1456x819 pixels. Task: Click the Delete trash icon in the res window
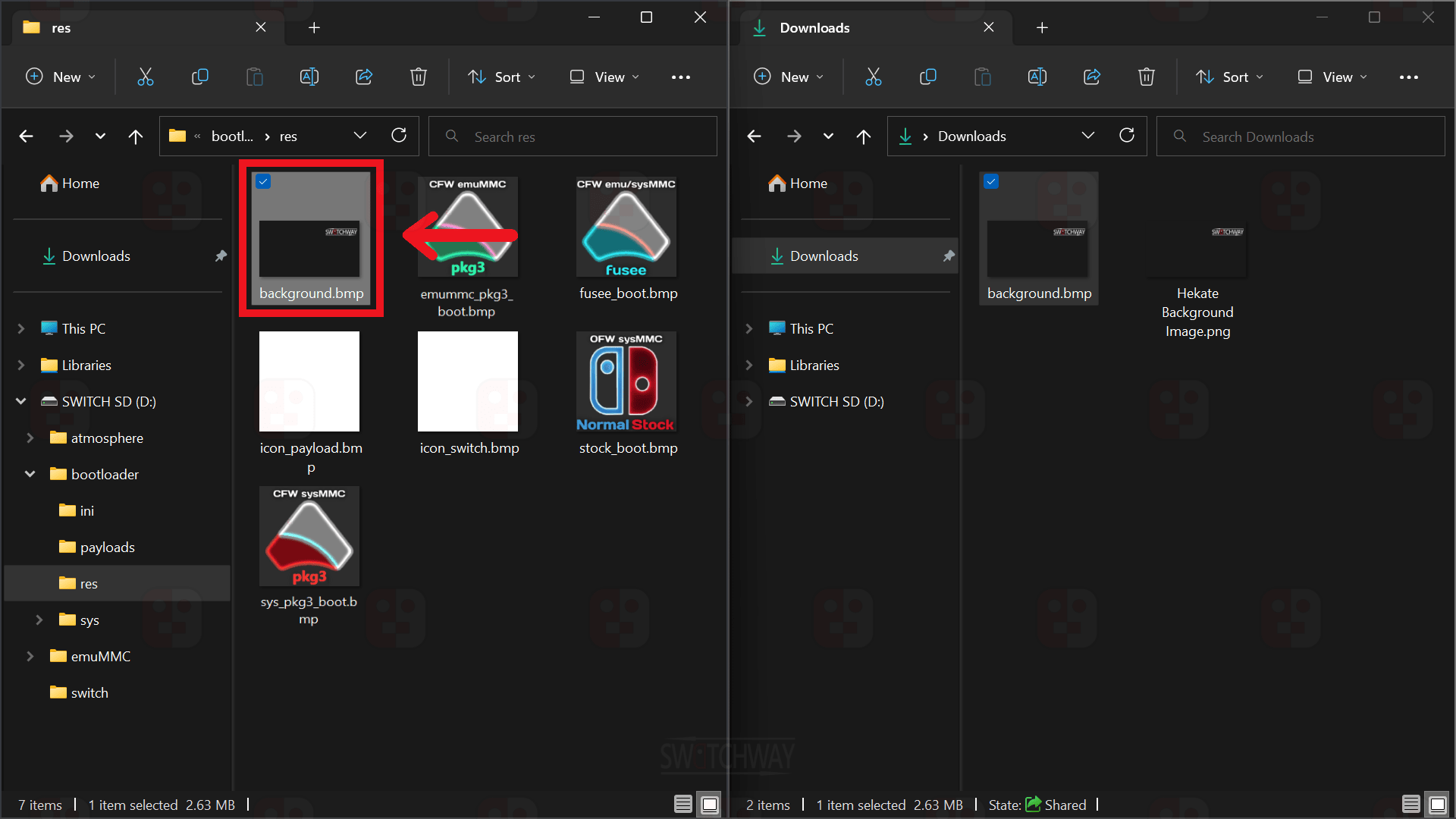418,77
